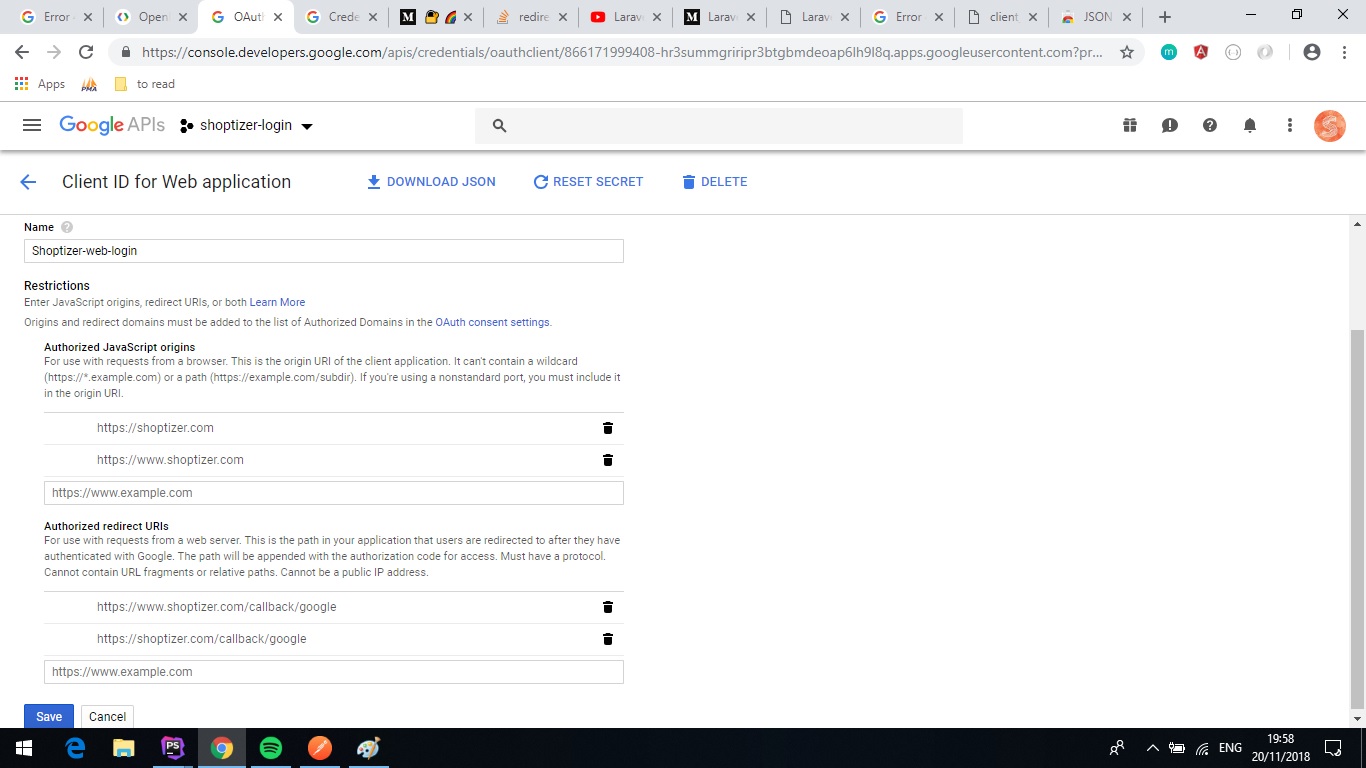This screenshot has width=1366, height=768.
Task: Click the vertical page scrollbar
Action: click(1357, 518)
